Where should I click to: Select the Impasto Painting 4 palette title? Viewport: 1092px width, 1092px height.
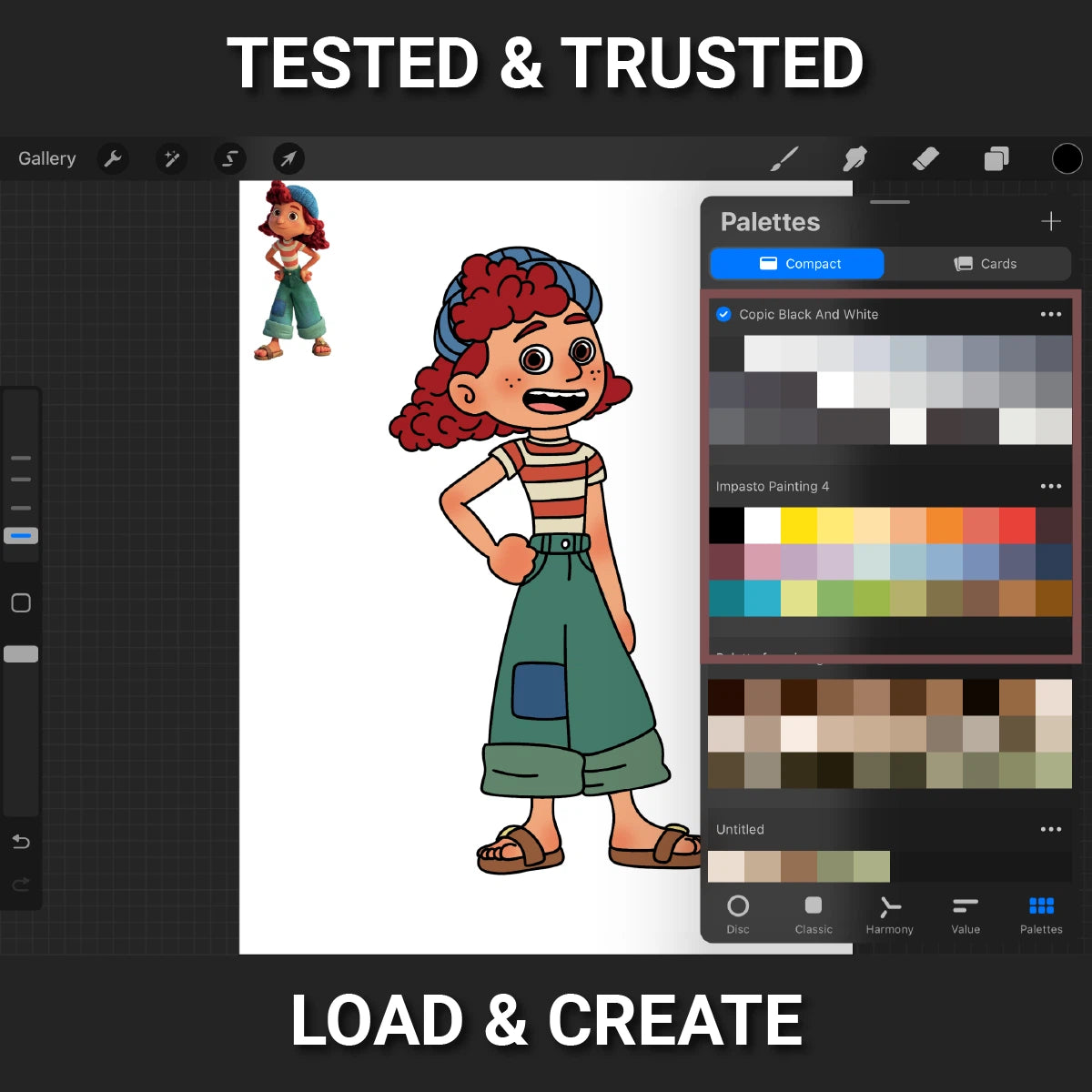[773, 486]
